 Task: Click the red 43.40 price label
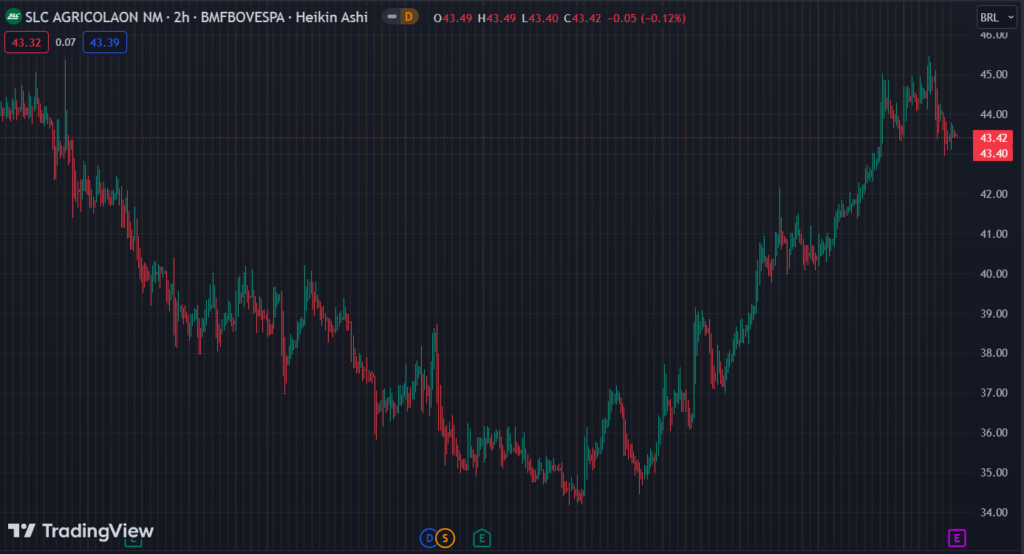993,154
